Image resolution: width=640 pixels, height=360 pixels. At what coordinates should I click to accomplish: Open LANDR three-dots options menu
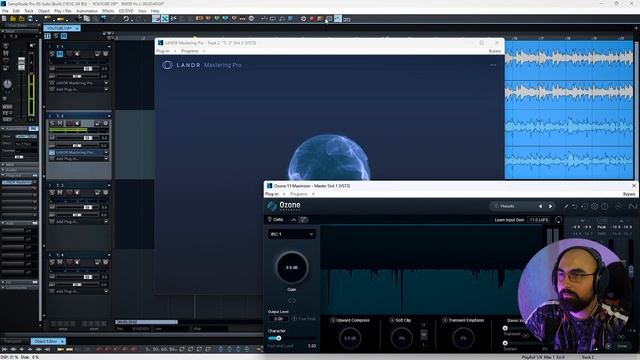tap(493, 65)
